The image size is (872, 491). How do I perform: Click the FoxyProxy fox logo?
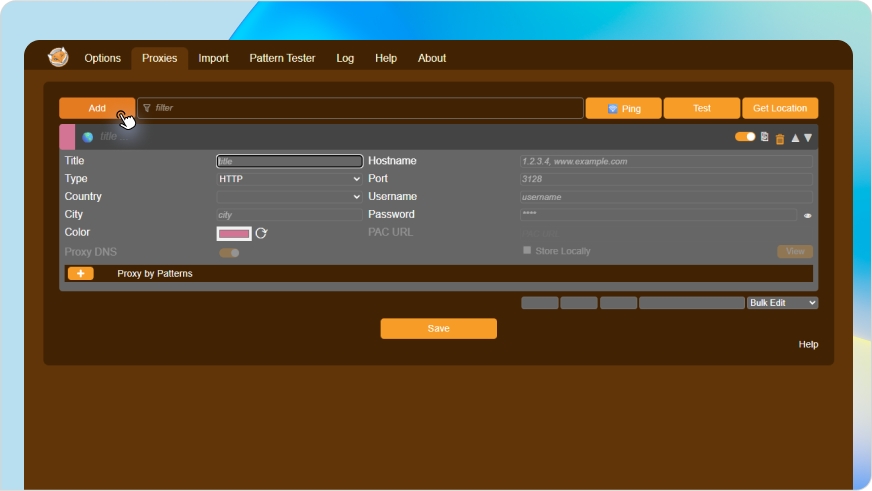(58, 58)
